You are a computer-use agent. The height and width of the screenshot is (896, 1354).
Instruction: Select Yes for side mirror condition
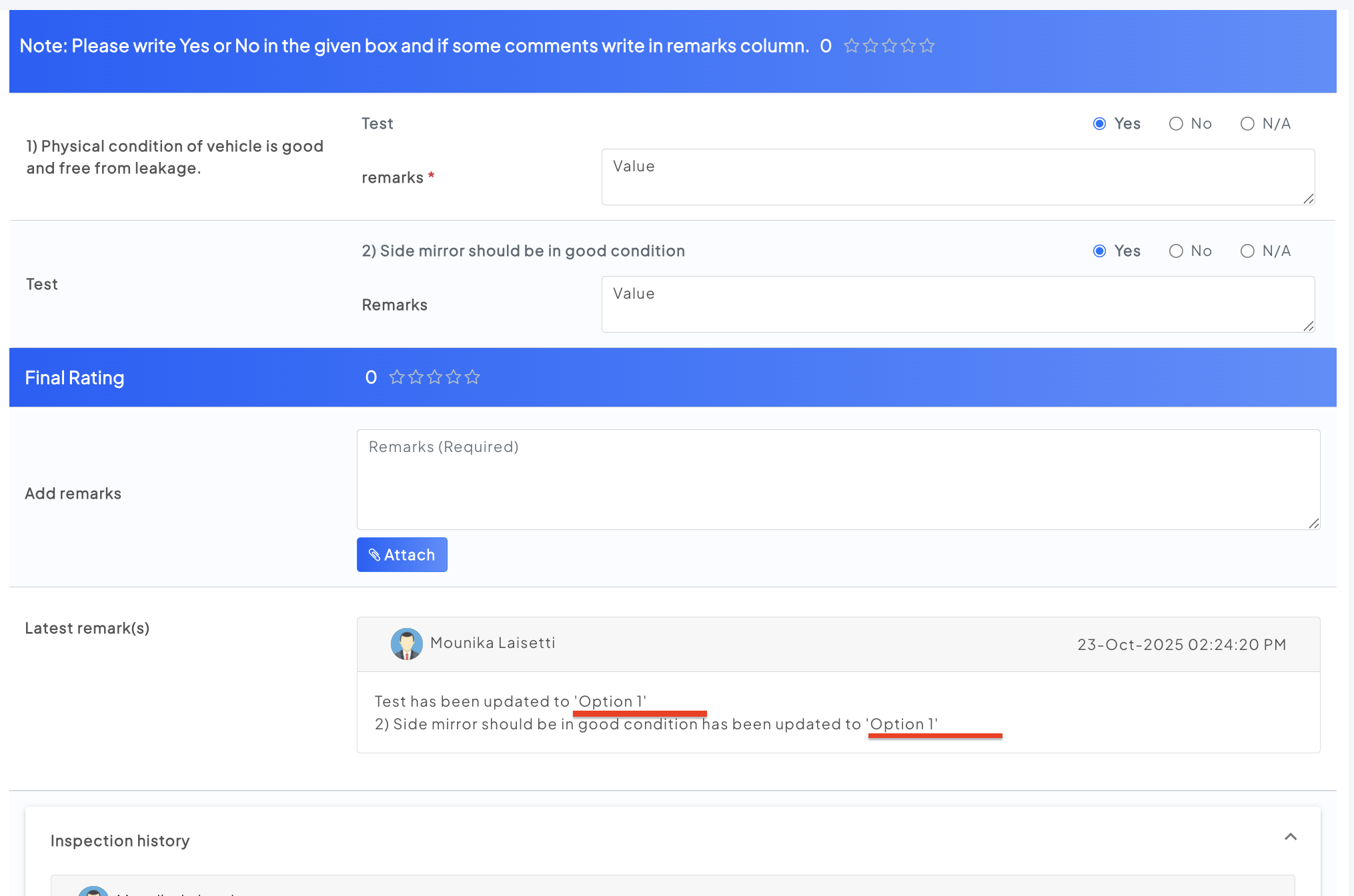tap(1100, 251)
